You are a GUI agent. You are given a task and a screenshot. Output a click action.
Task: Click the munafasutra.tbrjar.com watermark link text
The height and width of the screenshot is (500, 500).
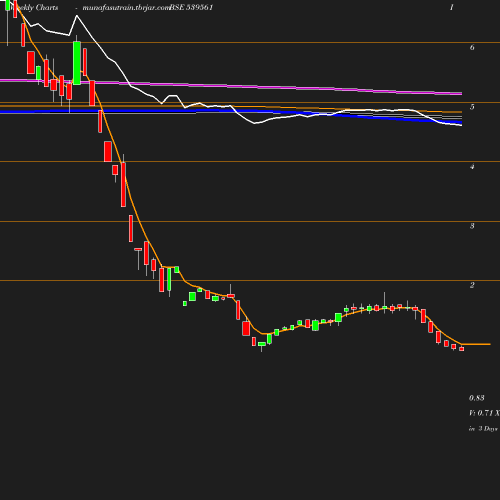click(x=126, y=8)
